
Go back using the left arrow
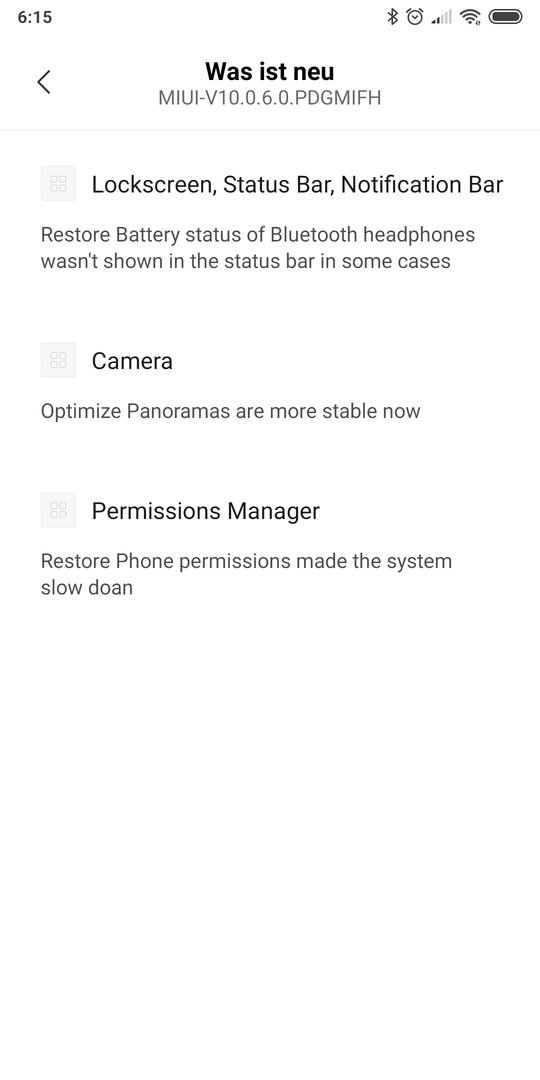coord(44,82)
